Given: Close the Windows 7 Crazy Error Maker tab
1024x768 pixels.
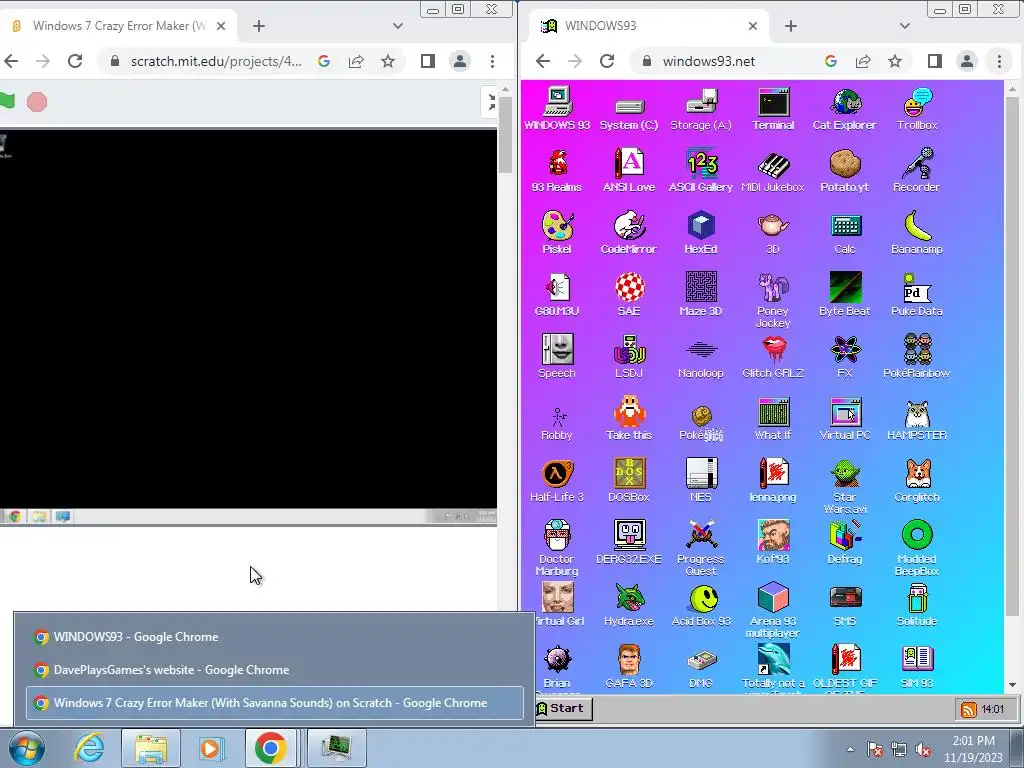Looking at the screenshot, I should 221,26.
